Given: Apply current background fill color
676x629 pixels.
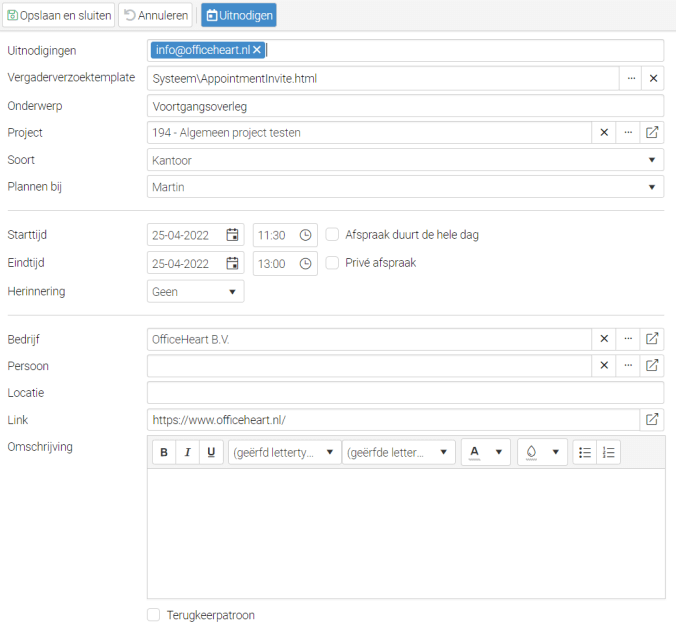Looking at the screenshot, I should (531, 452).
